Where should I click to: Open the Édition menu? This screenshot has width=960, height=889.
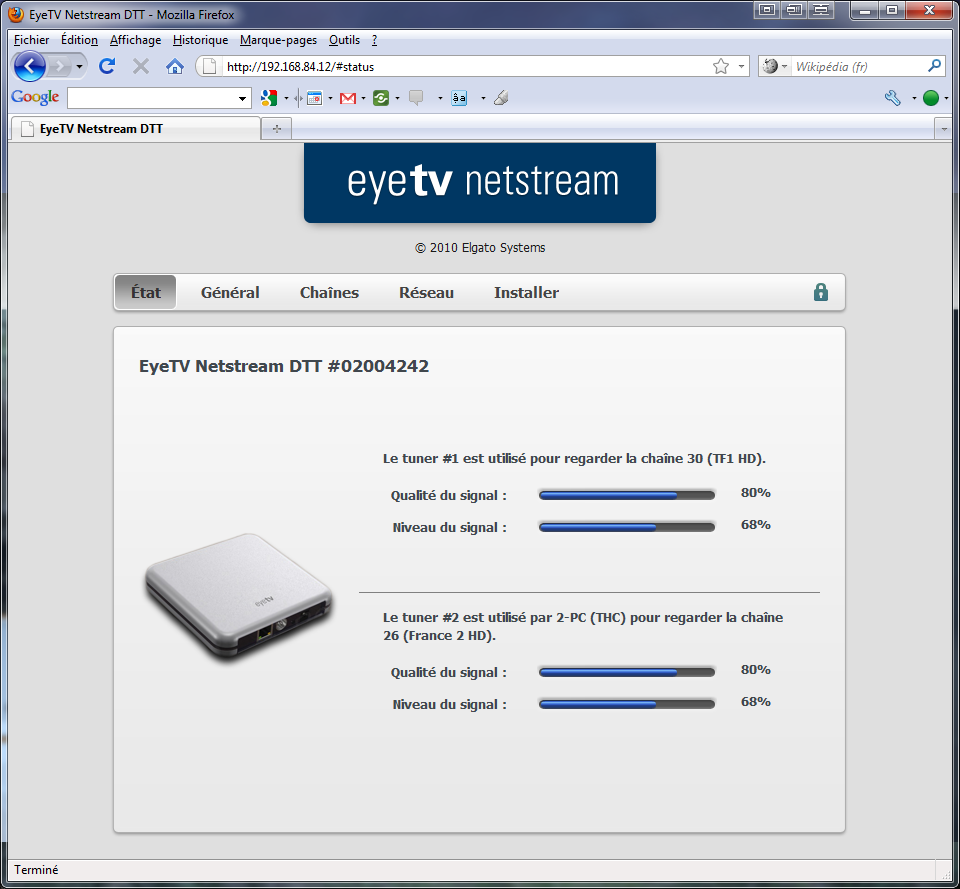(79, 40)
